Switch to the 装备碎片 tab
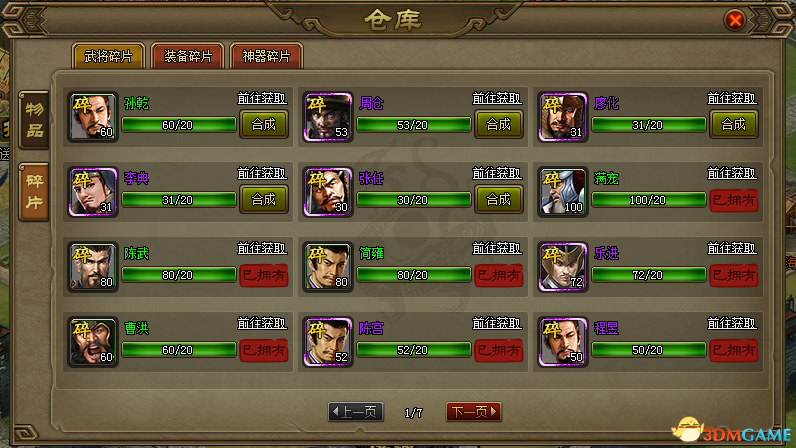This screenshot has width=796, height=448. coord(188,56)
